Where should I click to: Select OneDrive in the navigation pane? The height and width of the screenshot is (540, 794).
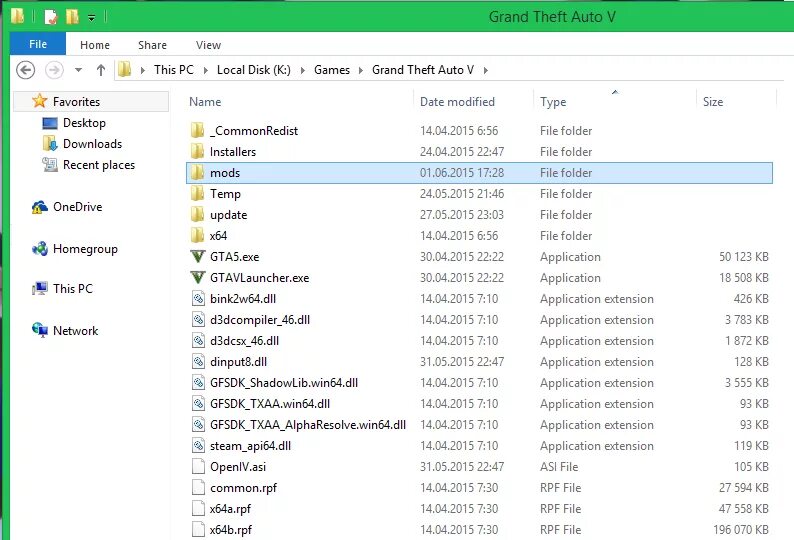pyautogui.click(x=77, y=207)
